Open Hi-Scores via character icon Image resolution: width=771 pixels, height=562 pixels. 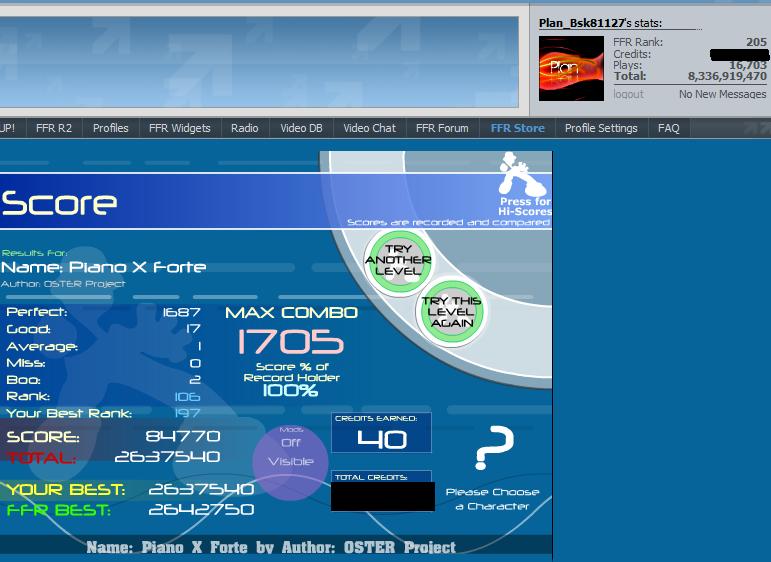[x=525, y=185]
